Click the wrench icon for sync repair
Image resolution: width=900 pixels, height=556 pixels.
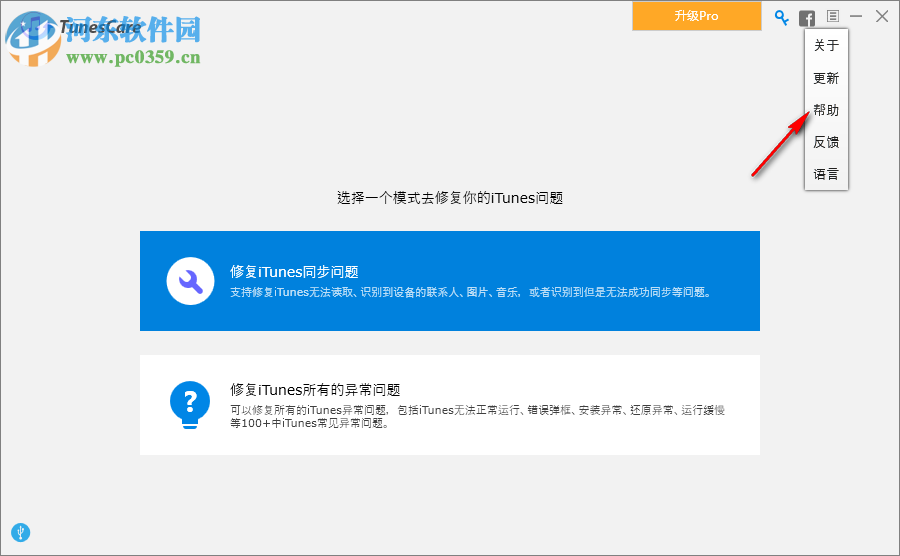191,281
